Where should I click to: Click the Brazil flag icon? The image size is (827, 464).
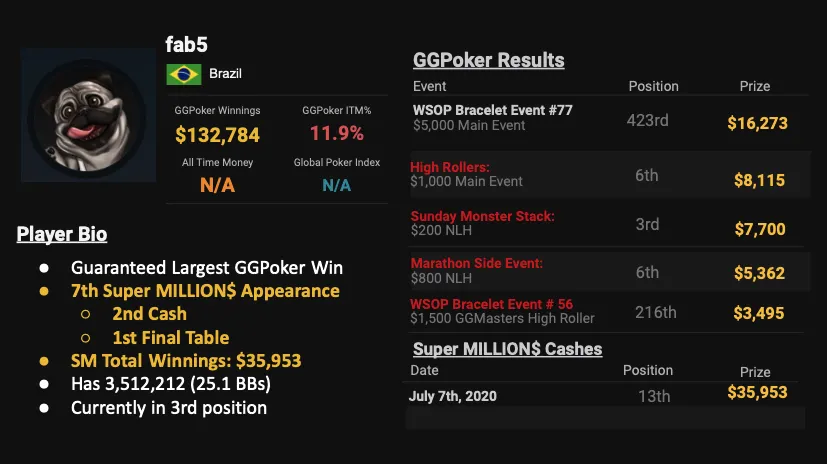click(181, 73)
